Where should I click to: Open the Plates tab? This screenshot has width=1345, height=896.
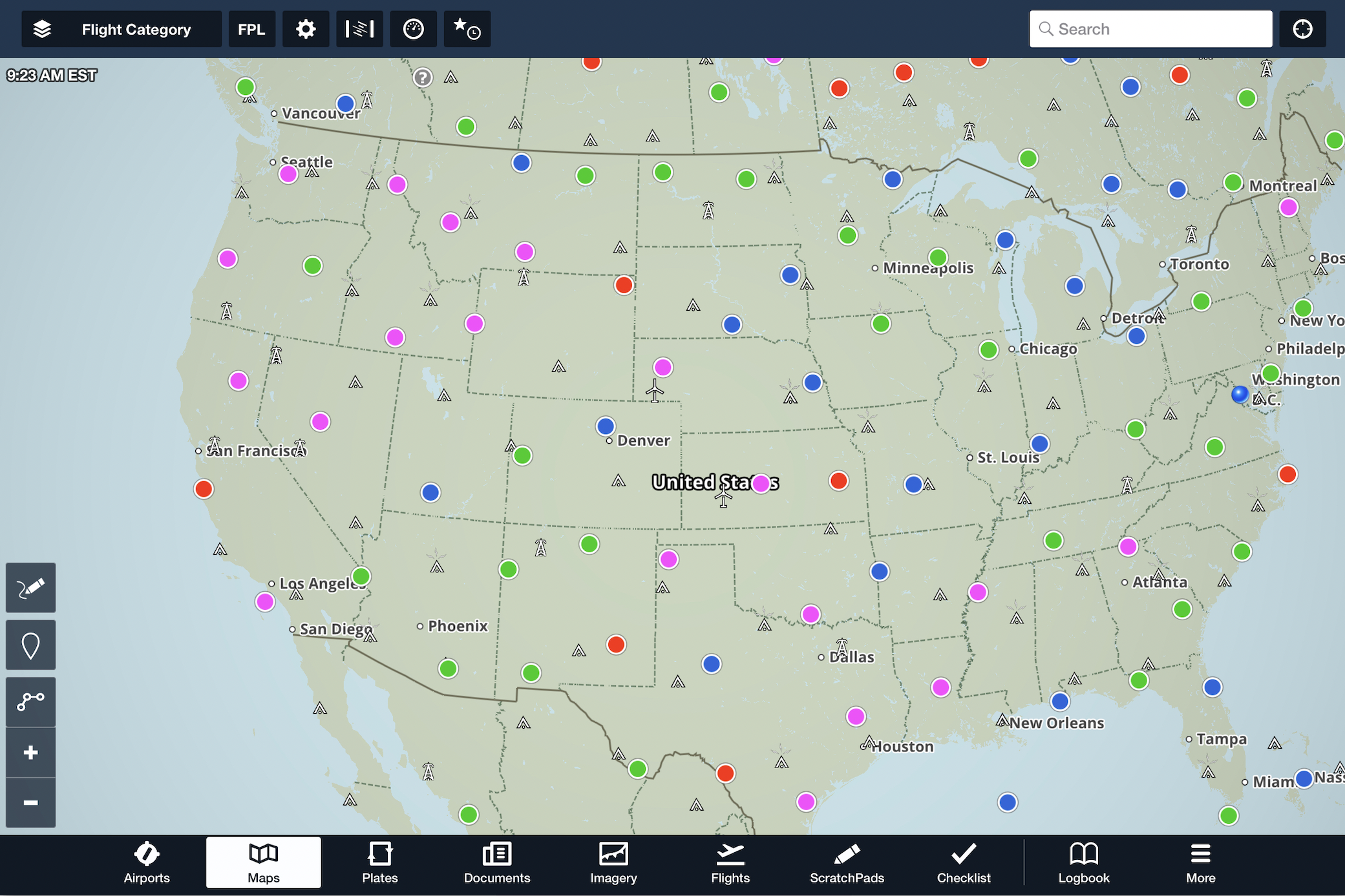(x=379, y=862)
